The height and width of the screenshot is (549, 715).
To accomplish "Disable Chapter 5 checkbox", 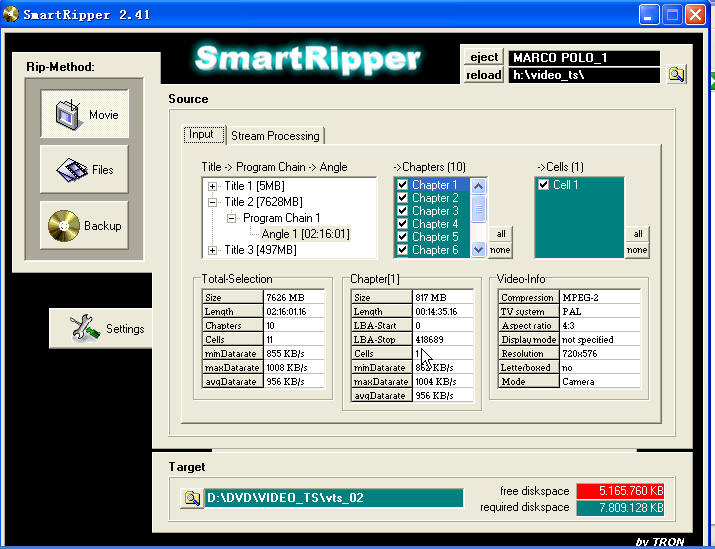I will (x=402, y=237).
